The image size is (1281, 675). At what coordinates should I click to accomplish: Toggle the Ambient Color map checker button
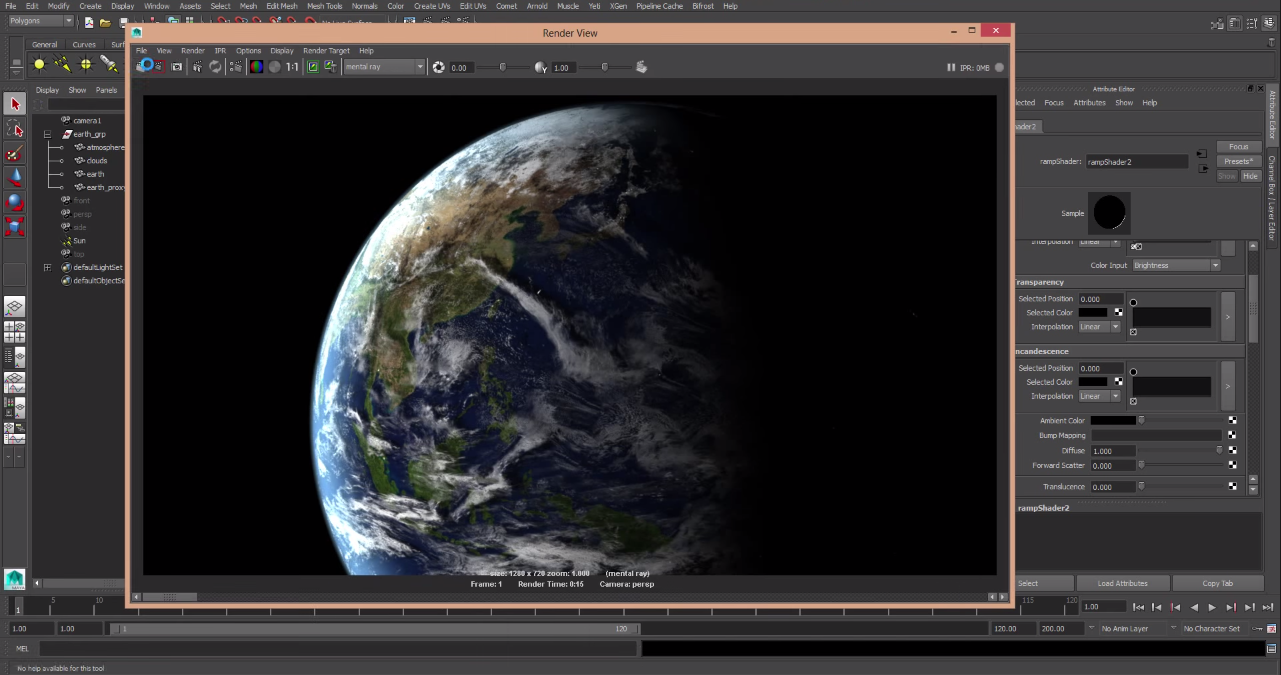[x=1233, y=421]
